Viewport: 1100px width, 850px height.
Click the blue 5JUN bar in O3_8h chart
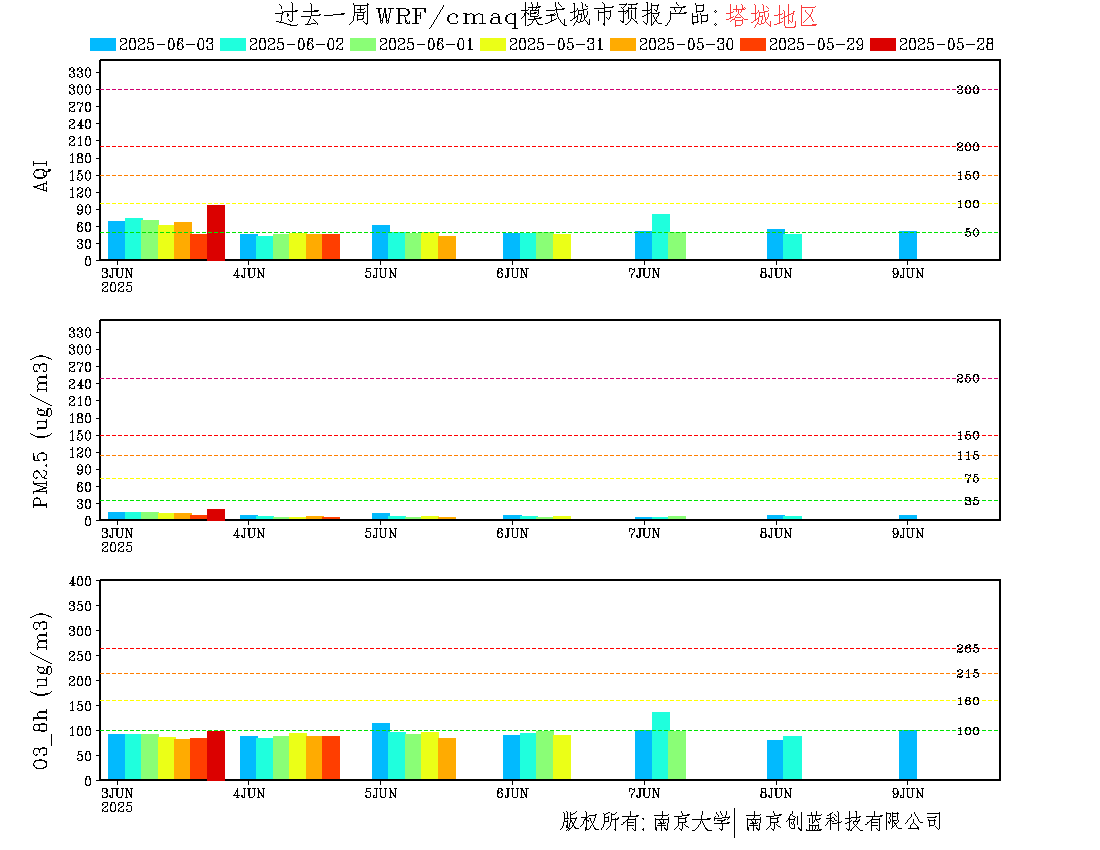pos(381,751)
